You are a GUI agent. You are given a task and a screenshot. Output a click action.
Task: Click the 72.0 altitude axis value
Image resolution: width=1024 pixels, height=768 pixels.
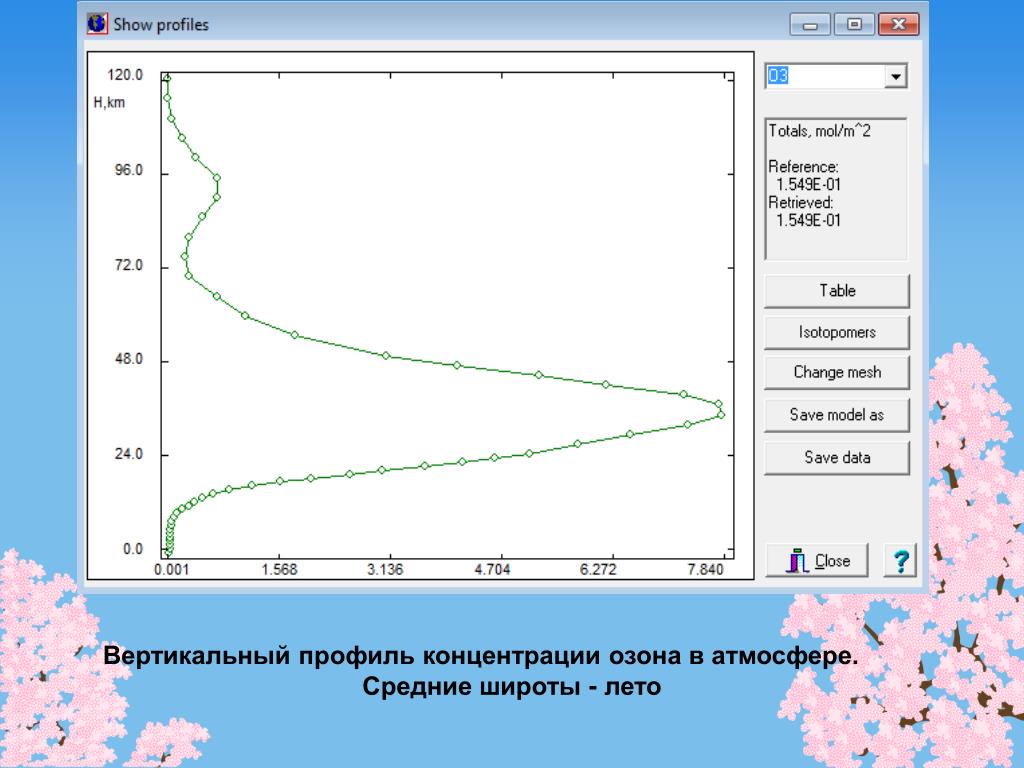coord(129,265)
